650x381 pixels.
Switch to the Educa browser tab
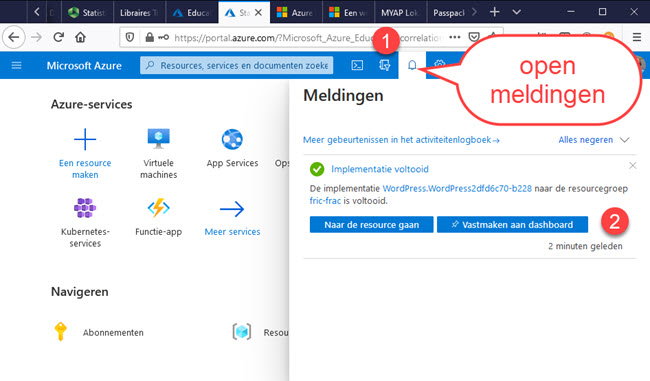192,12
